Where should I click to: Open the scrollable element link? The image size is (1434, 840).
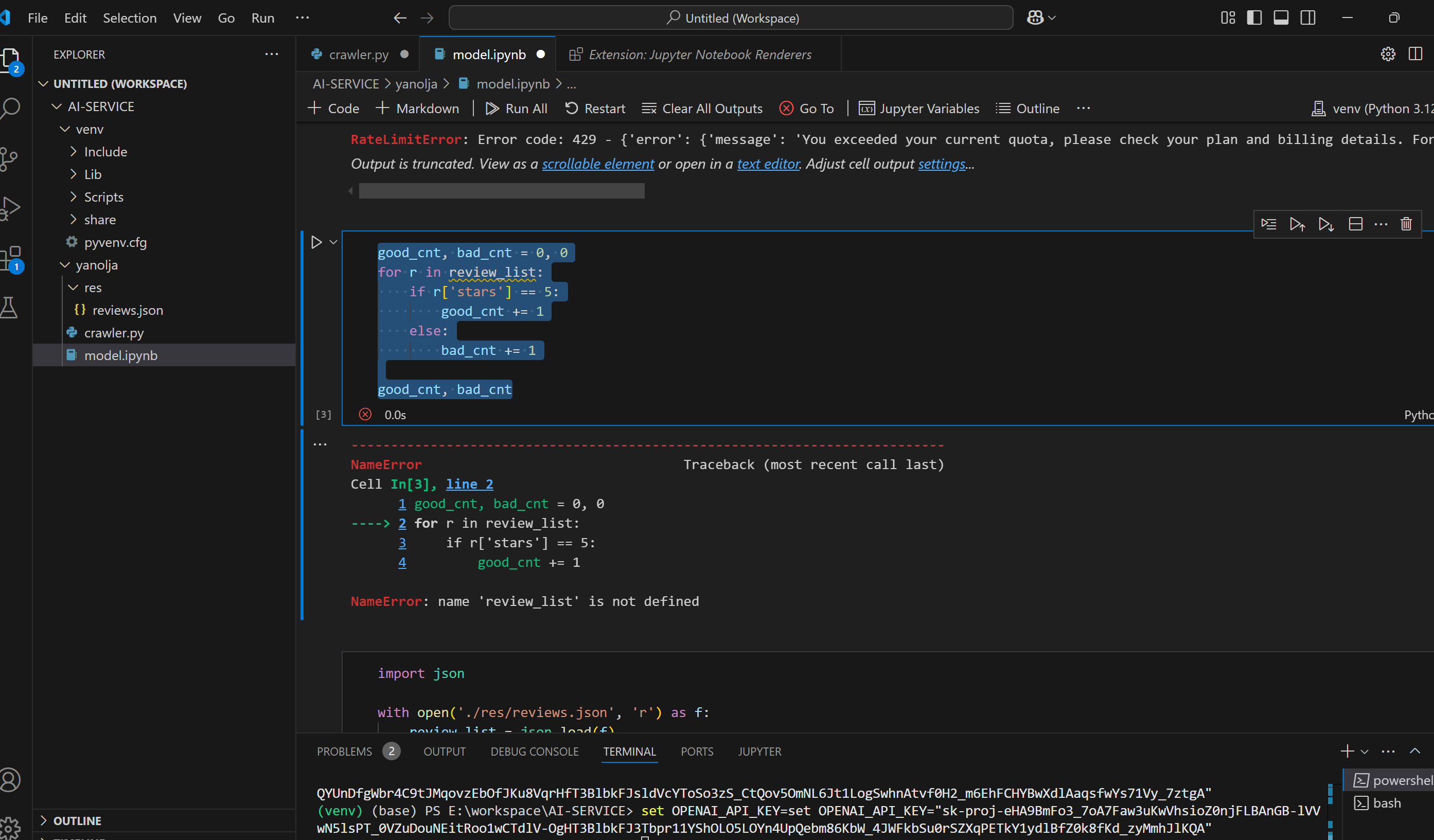pyautogui.click(x=597, y=164)
